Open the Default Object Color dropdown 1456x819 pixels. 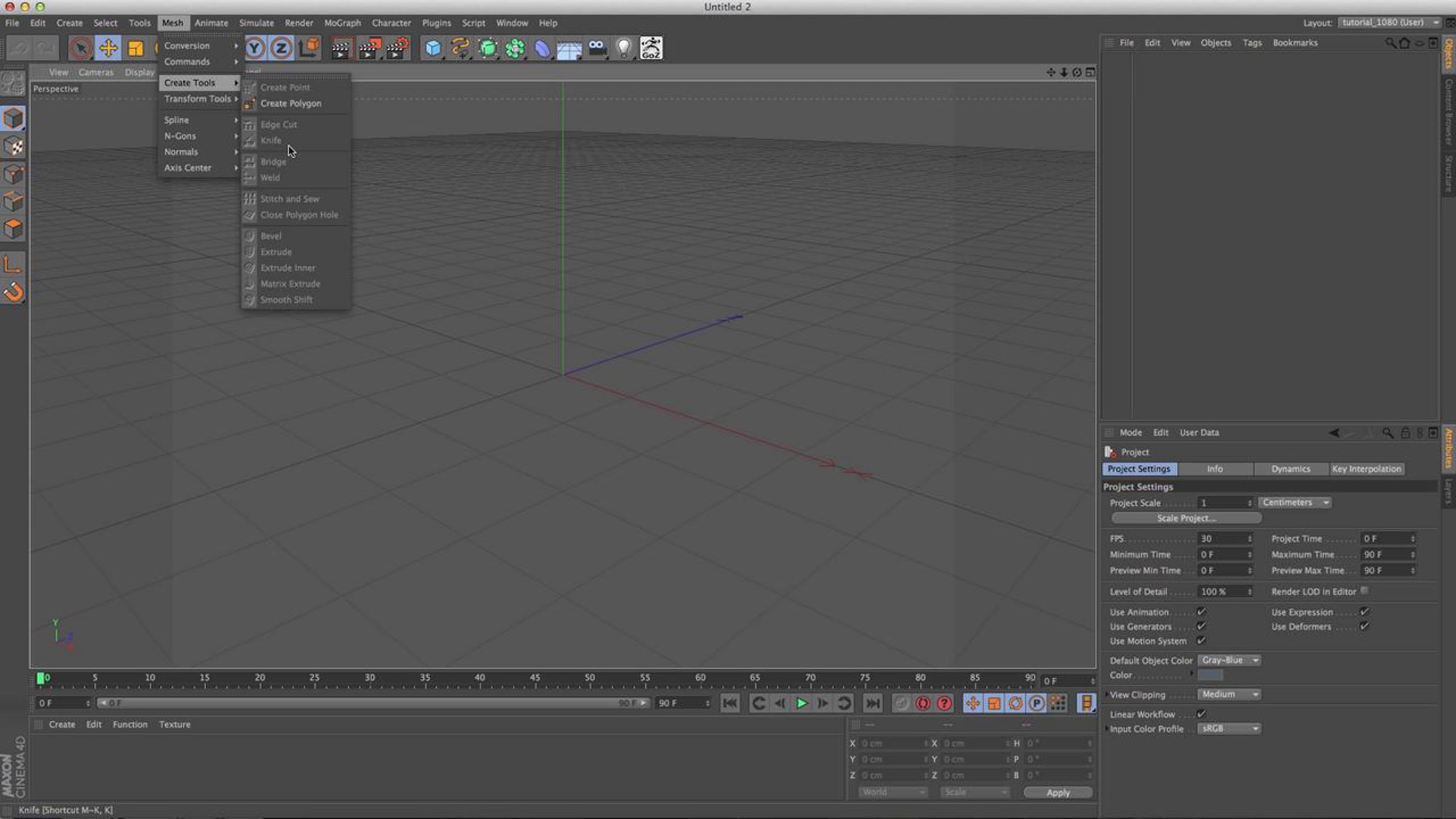1229,660
